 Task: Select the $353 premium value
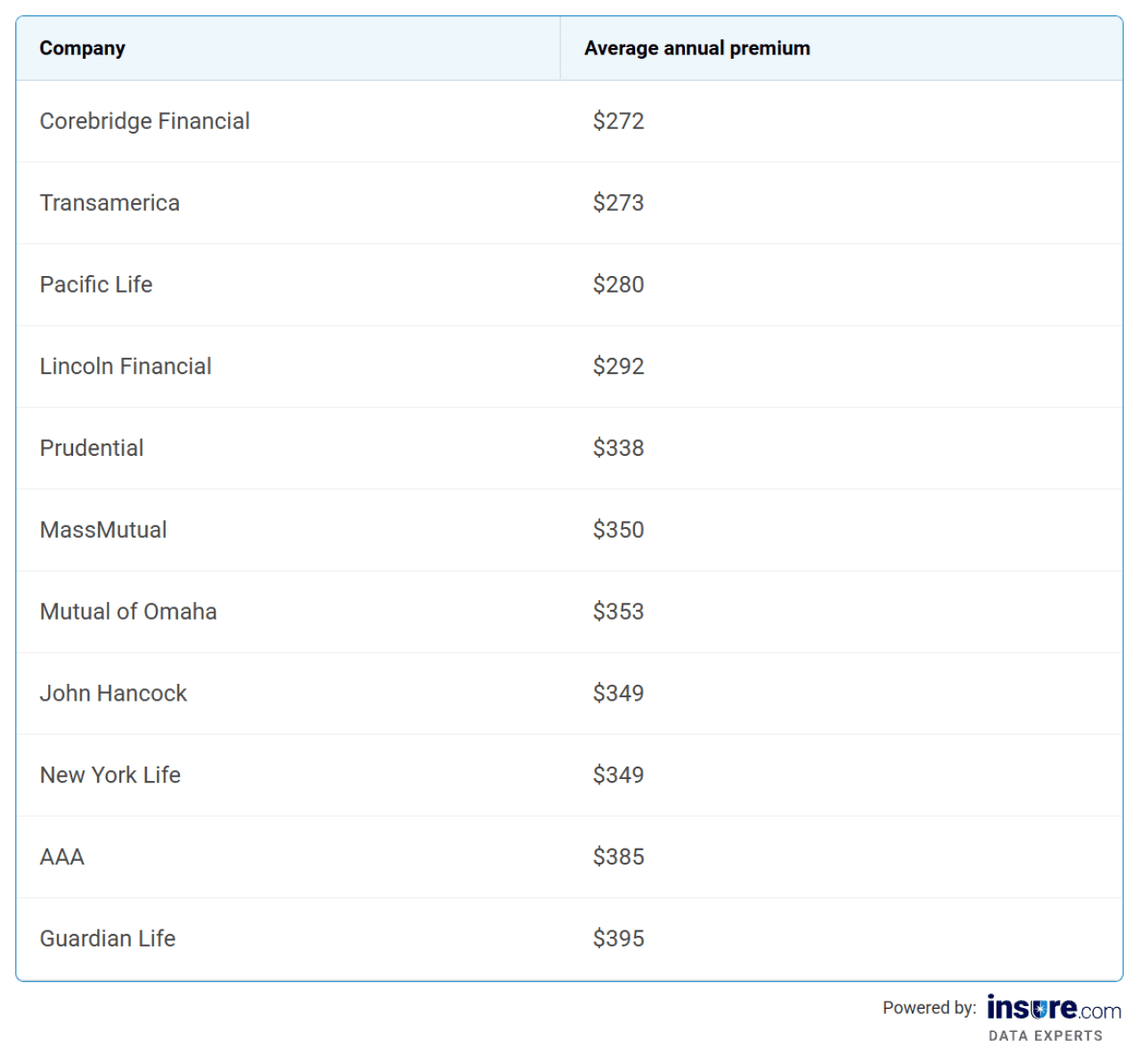618,612
